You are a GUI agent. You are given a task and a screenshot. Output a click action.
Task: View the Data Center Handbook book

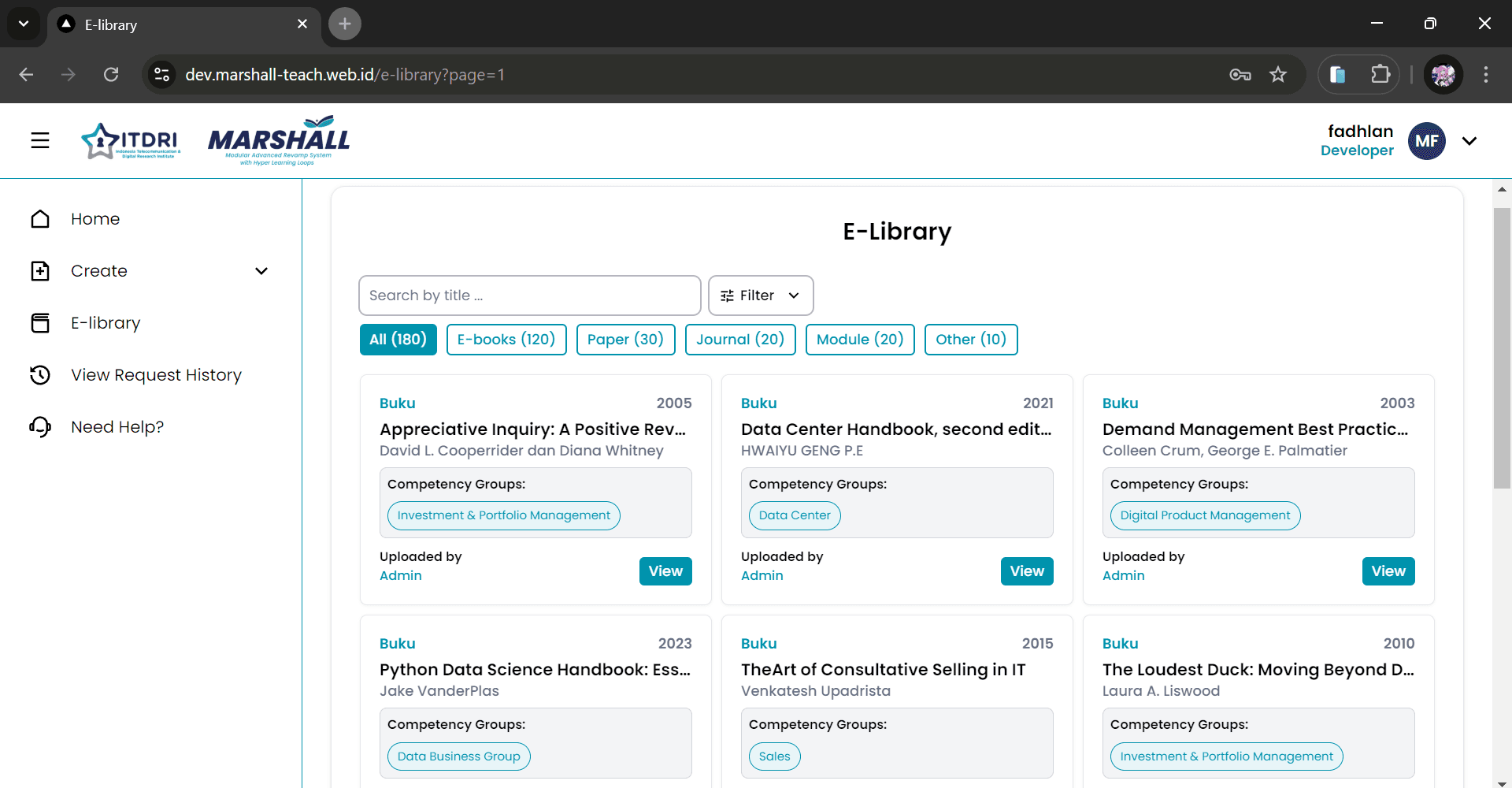pos(1026,571)
